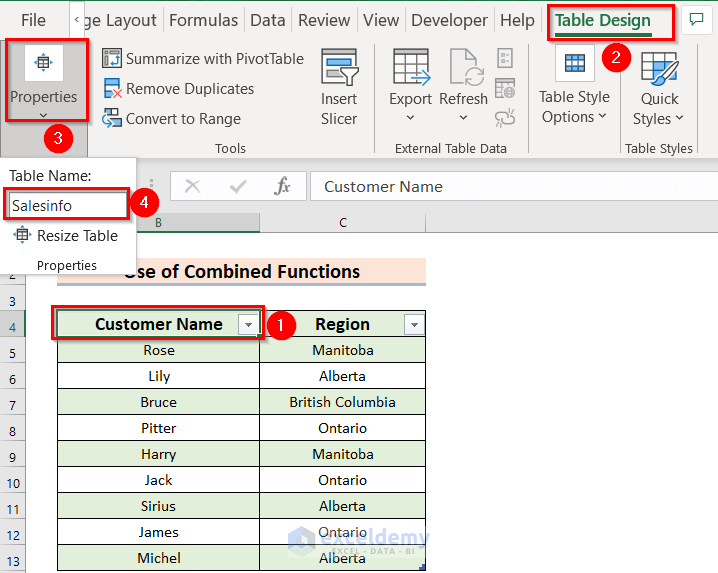Click Summarize with PivotTable
This screenshot has width=718, height=573.
(203, 59)
